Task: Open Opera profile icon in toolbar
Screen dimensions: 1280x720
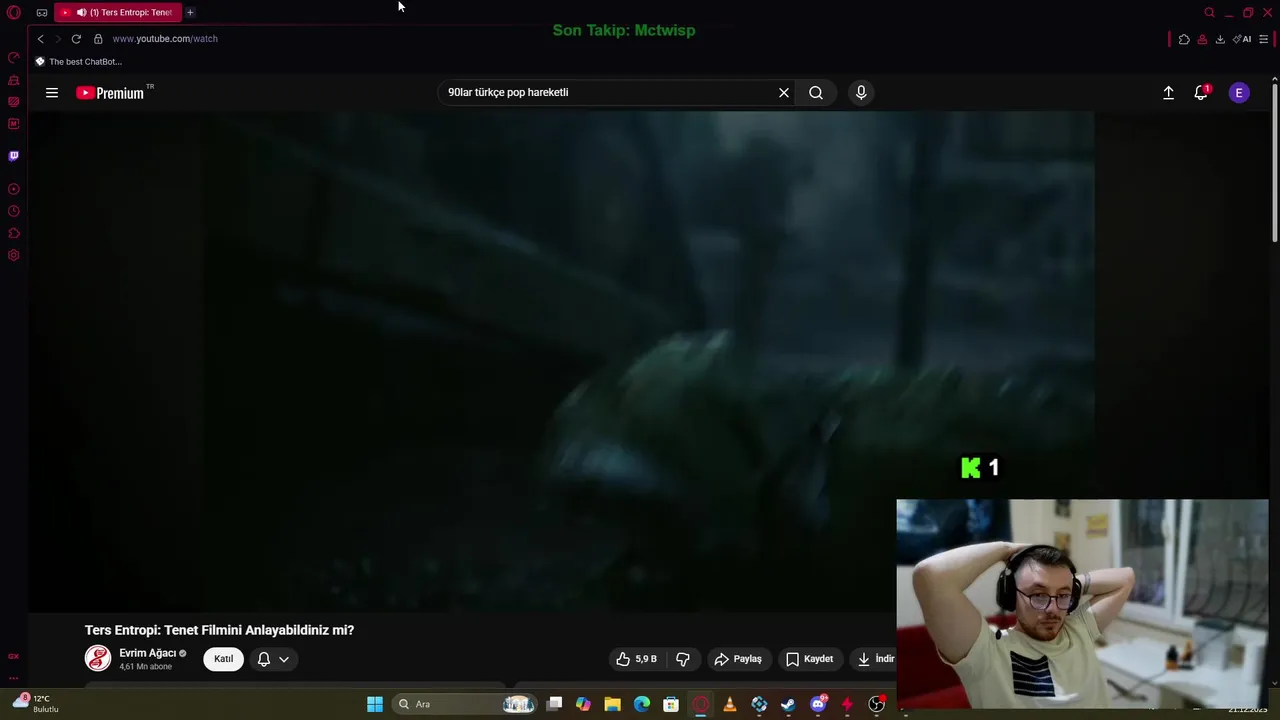Action: 1202,39
